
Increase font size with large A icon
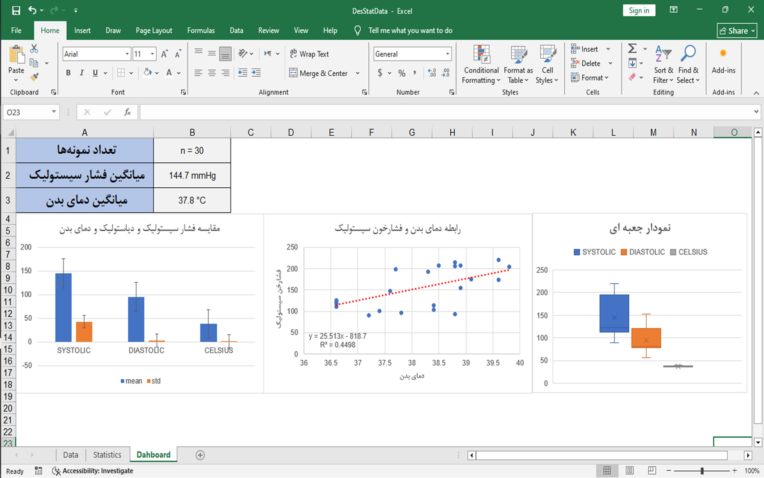164,54
